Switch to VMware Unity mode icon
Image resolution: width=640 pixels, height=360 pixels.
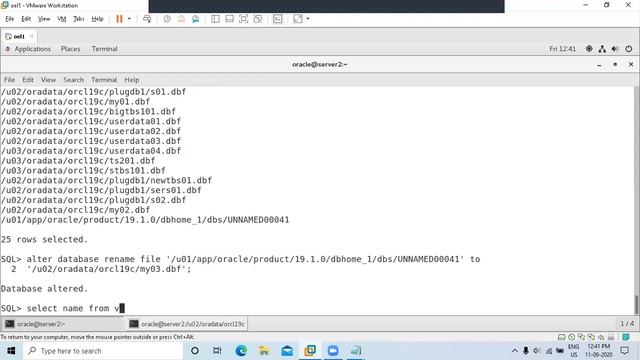258,19
